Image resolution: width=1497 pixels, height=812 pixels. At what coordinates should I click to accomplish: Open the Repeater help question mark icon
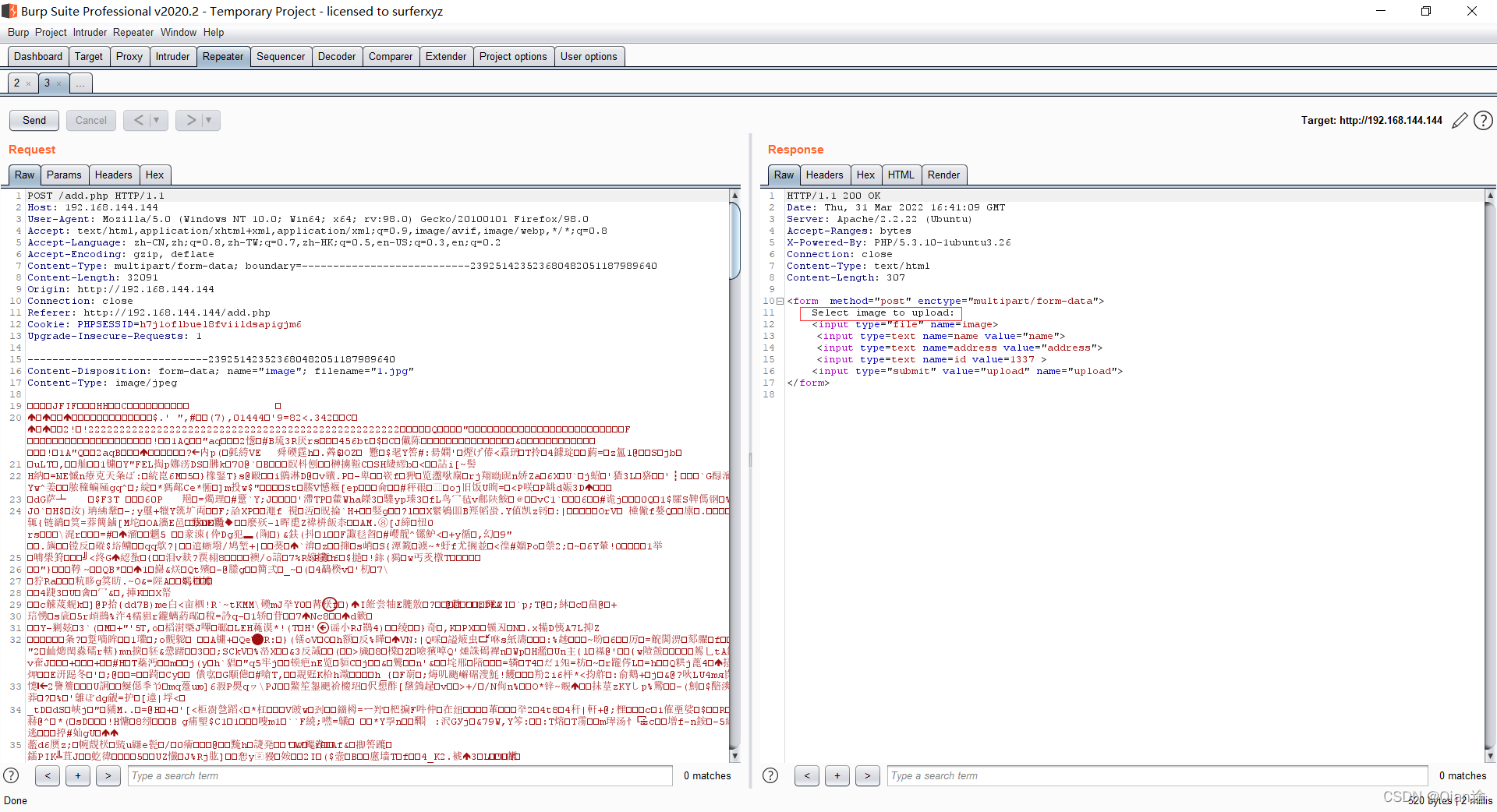click(1484, 121)
